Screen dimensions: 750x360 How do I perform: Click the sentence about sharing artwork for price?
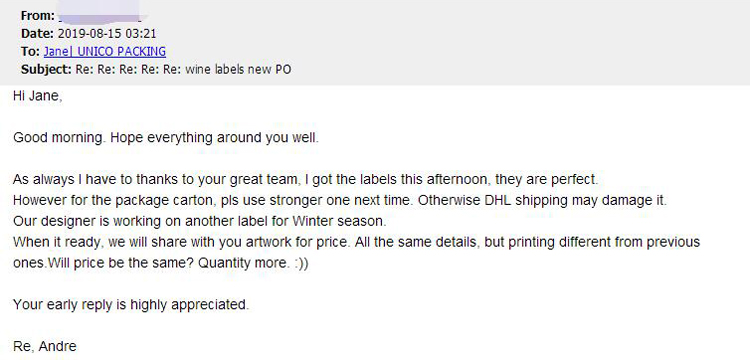(x=183, y=242)
